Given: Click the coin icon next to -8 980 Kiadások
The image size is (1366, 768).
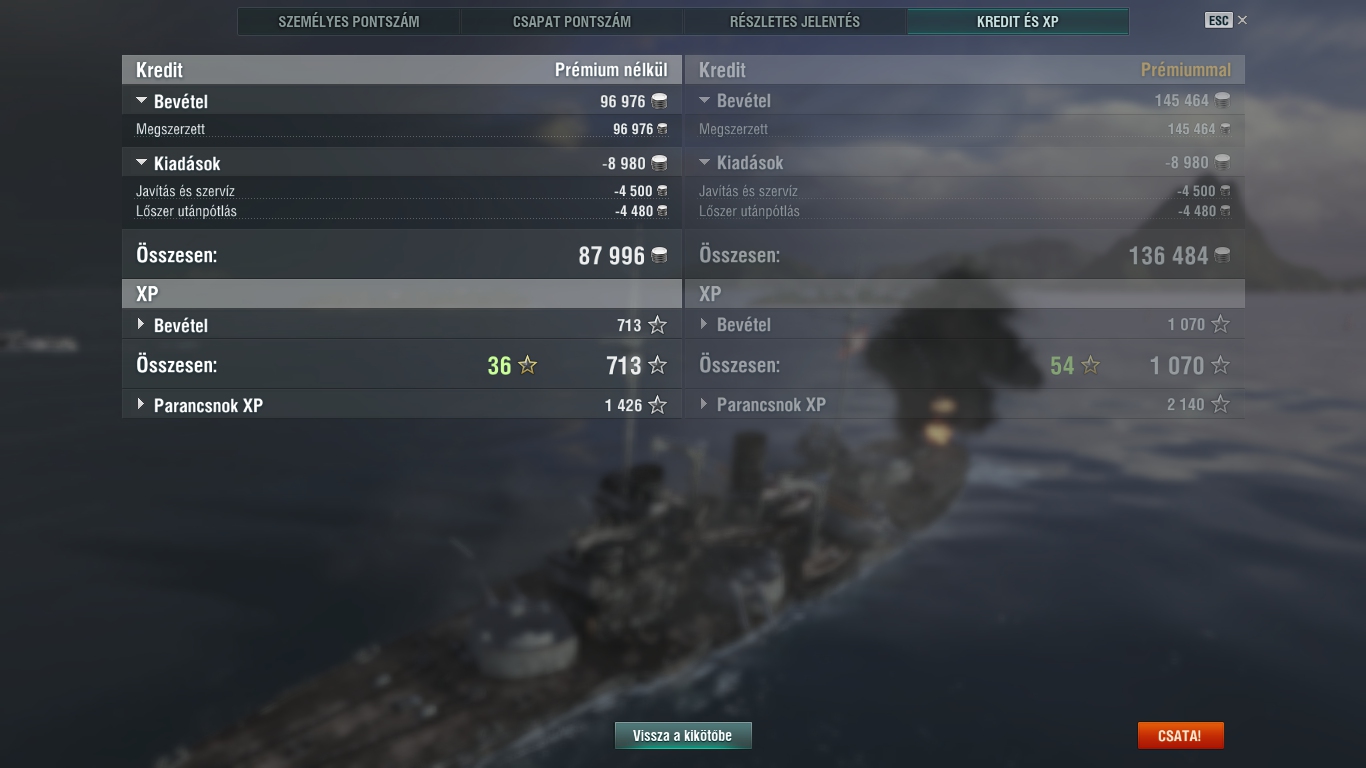Looking at the screenshot, I should coord(659,163).
